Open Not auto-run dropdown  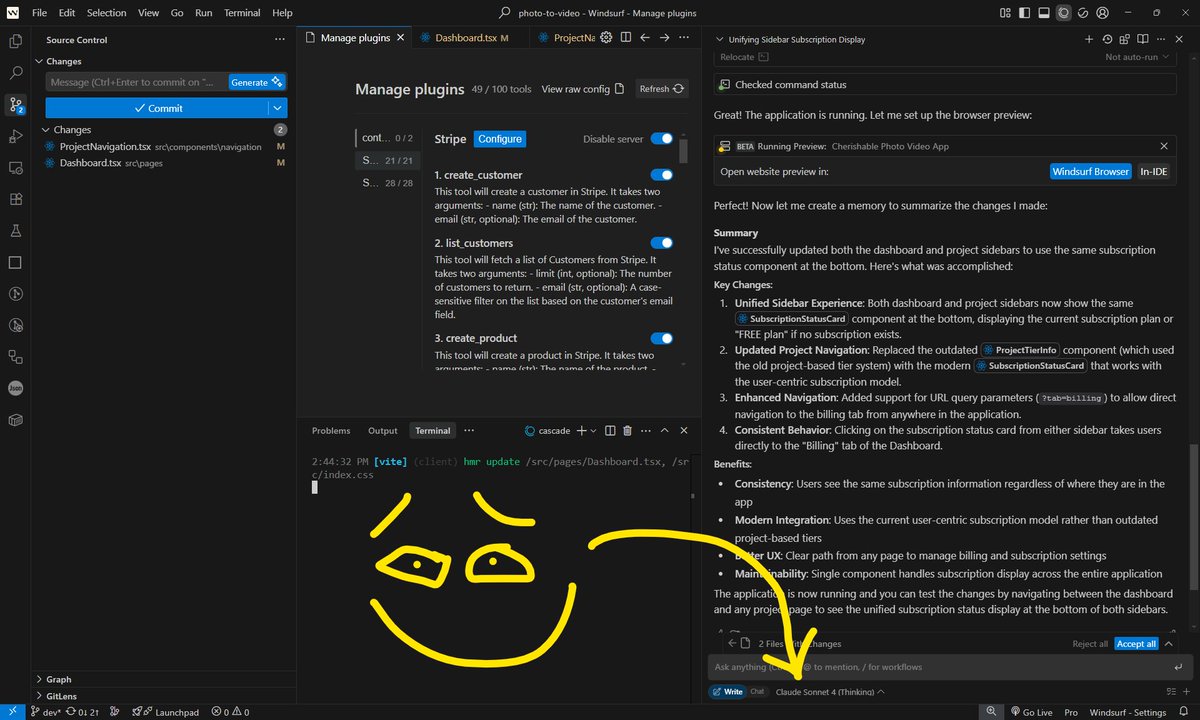click(1138, 57)
